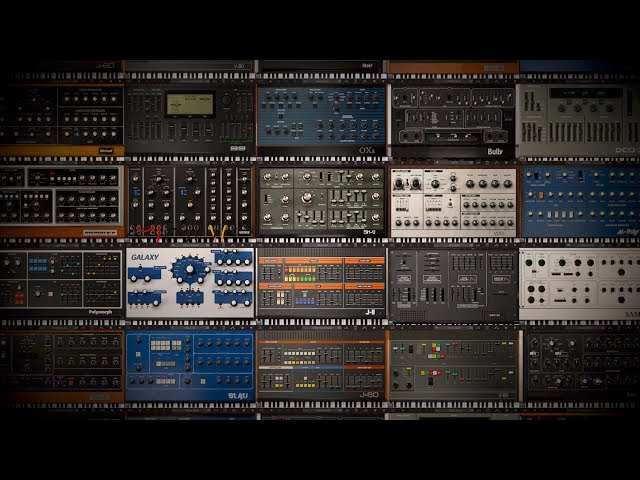Viewport: 640px width, 480px height.
Task: Open the white SAM synth panel
Action: (x=580, y=283)
